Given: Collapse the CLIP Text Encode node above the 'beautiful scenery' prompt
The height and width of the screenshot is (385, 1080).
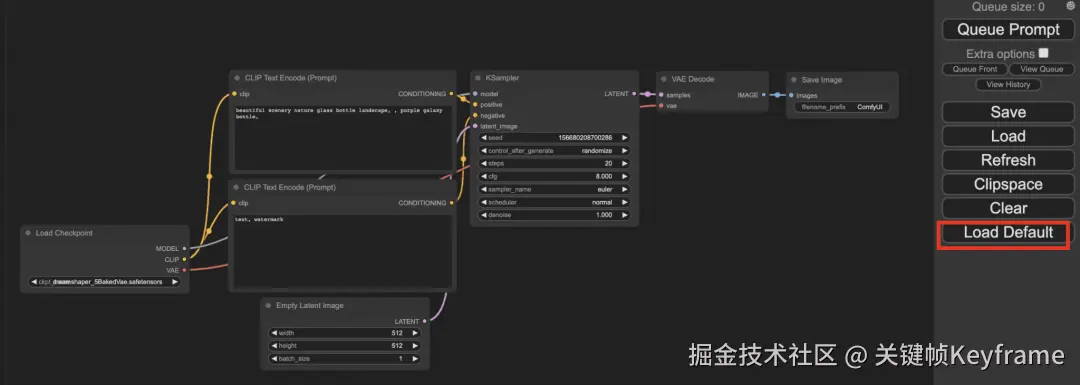Looking at the screenshot, I should click(237, 79).
